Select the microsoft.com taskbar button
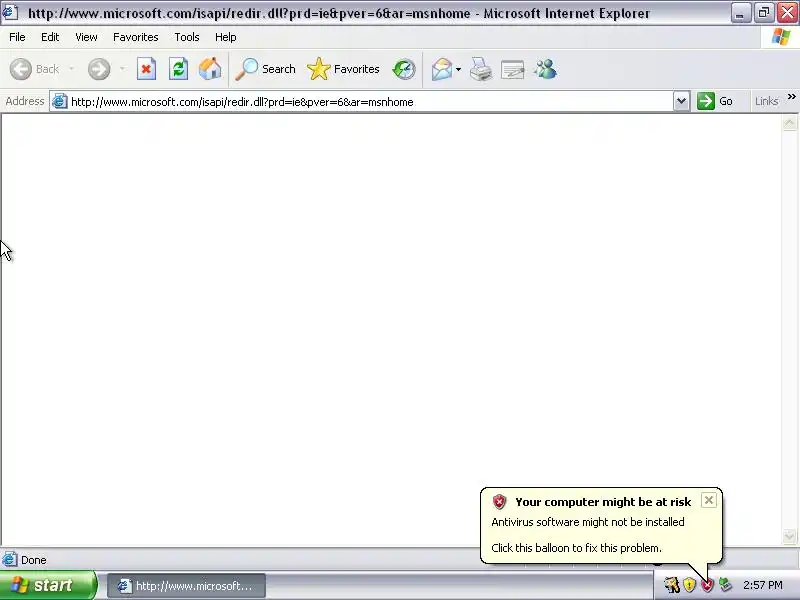This screenshot has height=600, width=800. [x=186, y=586]
